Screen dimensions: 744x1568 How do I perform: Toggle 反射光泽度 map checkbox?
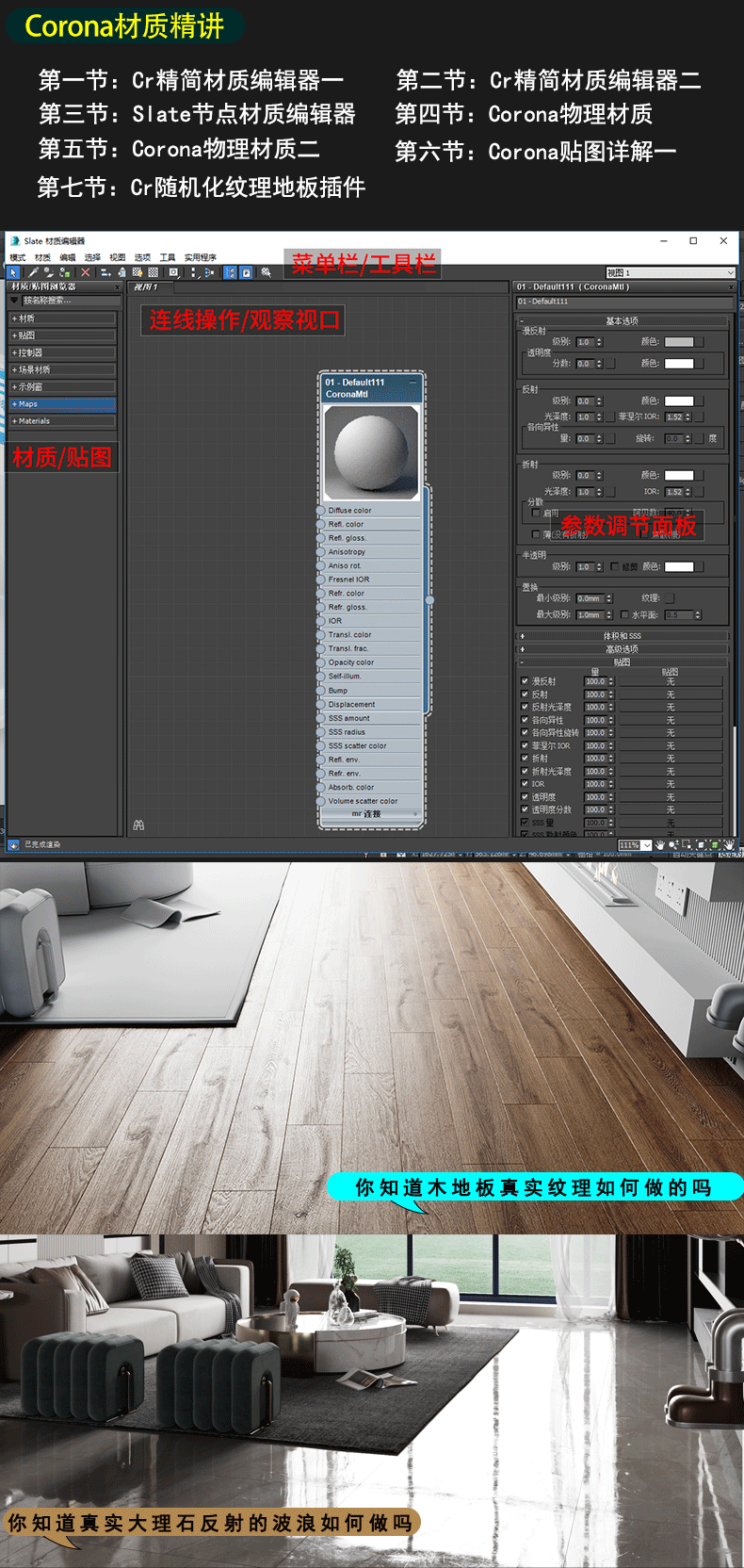525,707
